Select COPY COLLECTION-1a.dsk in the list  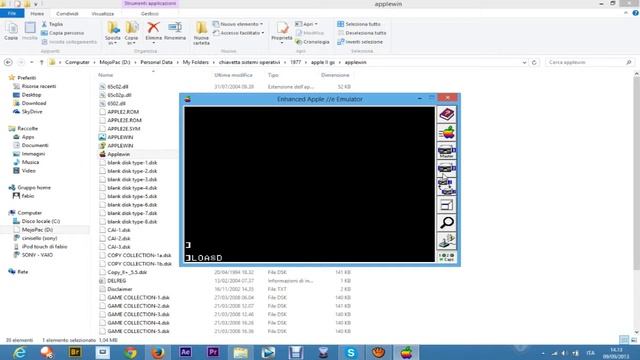tap(139, 255)
